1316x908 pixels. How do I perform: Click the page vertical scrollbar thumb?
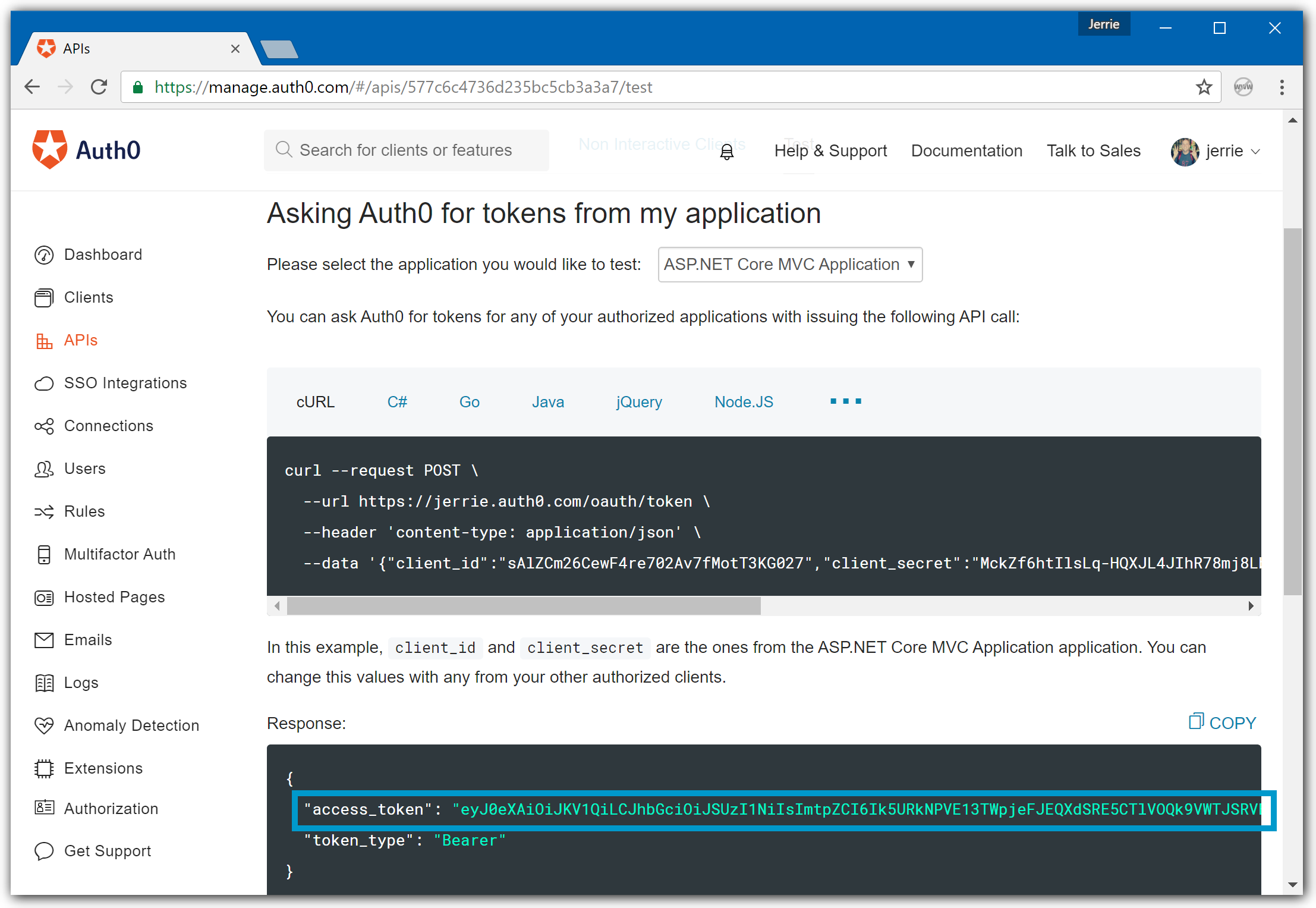(x=1293, y=411)
